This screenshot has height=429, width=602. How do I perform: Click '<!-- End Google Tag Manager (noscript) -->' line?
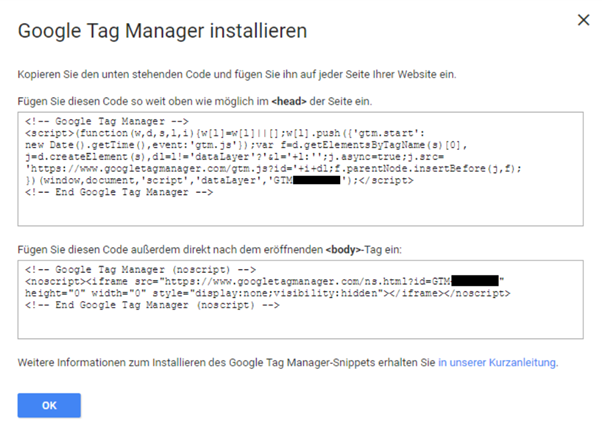pos(152,305)
